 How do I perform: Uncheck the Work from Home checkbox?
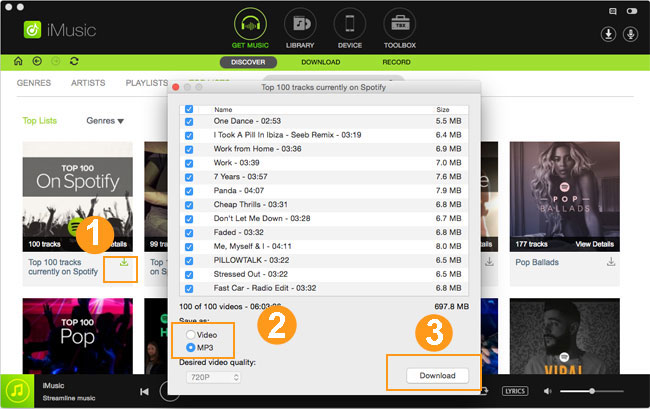189,149
